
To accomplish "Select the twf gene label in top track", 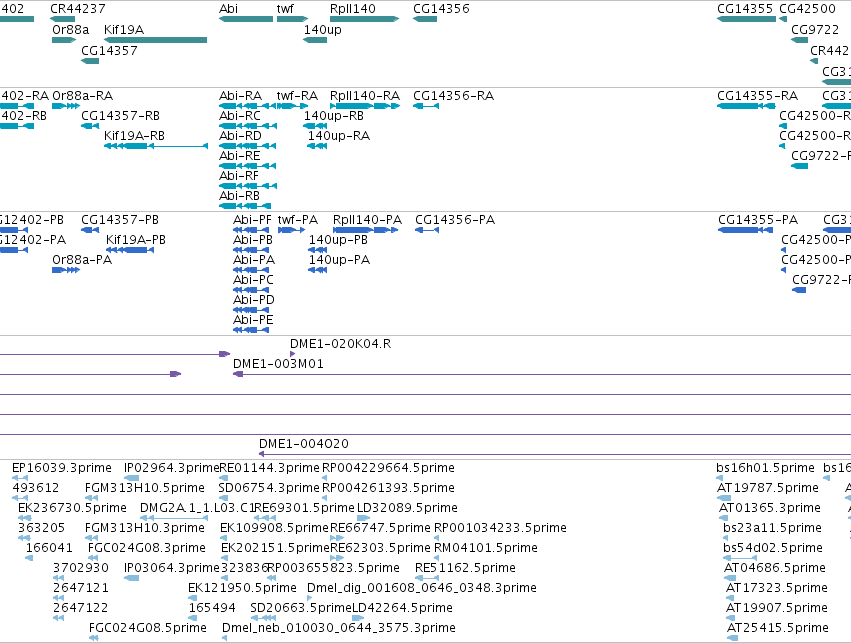I will [x=285, y=9].
